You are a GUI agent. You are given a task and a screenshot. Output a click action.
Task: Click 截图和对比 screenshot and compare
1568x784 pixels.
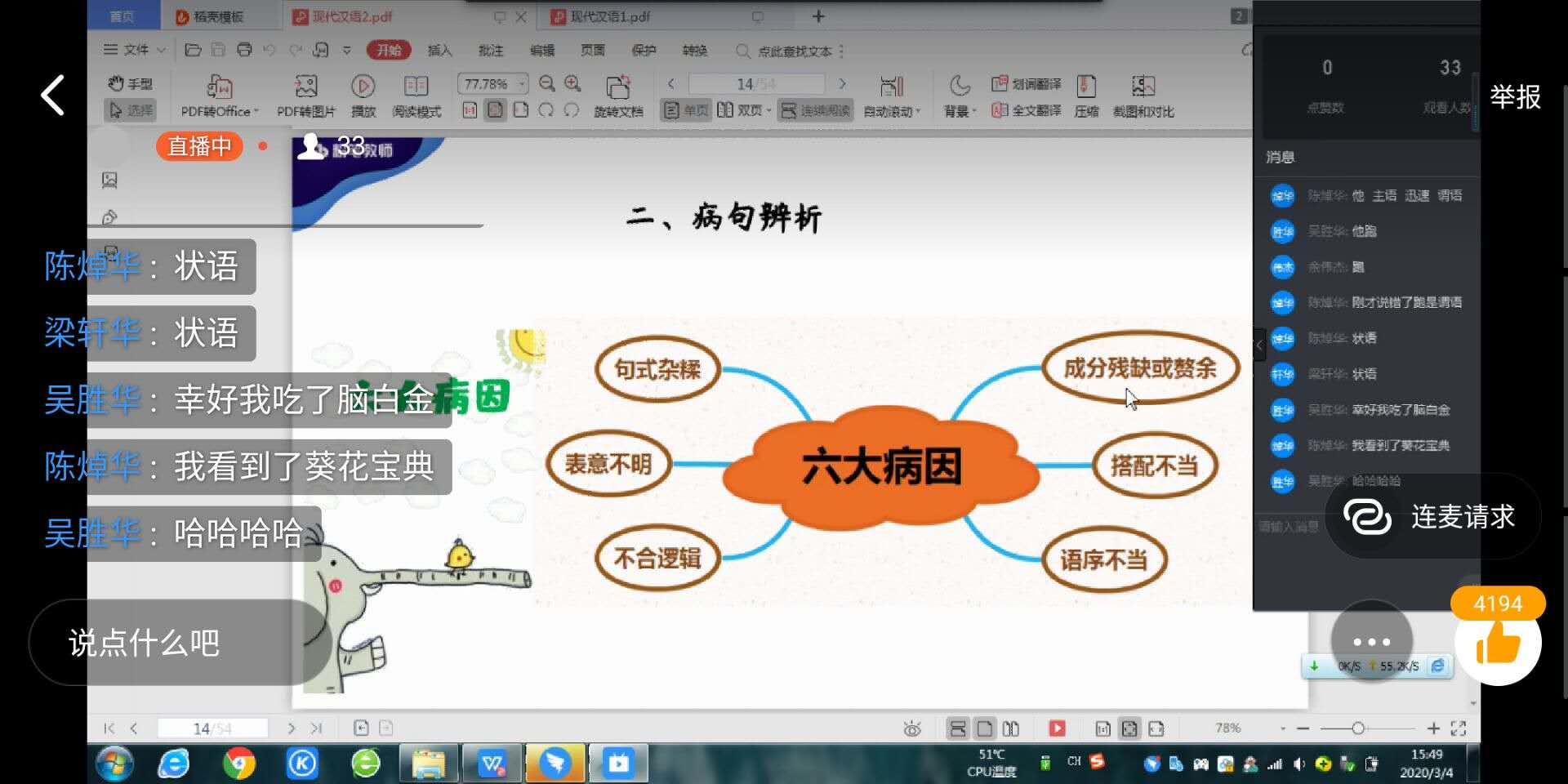click(1143, 96)
